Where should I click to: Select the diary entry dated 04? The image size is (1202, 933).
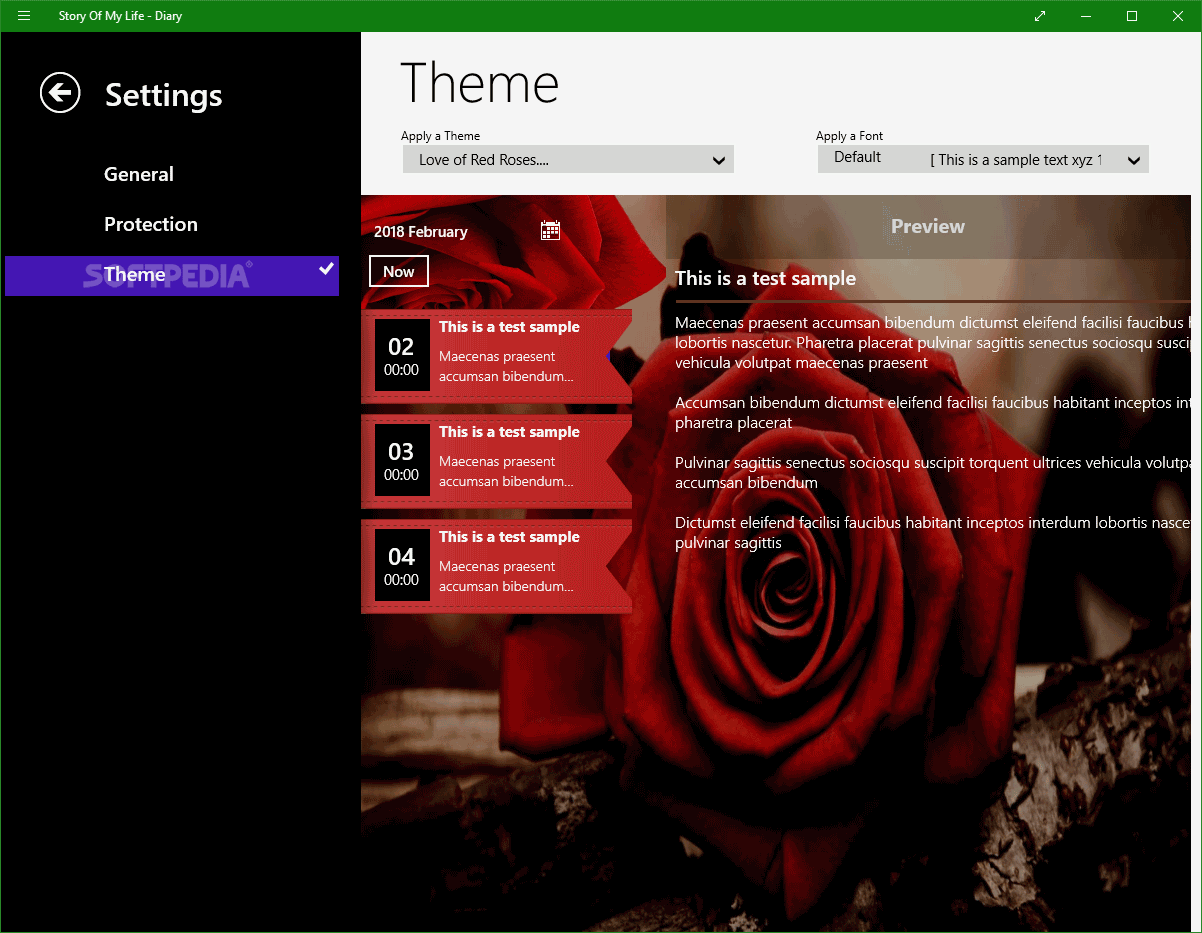point(496,567)
